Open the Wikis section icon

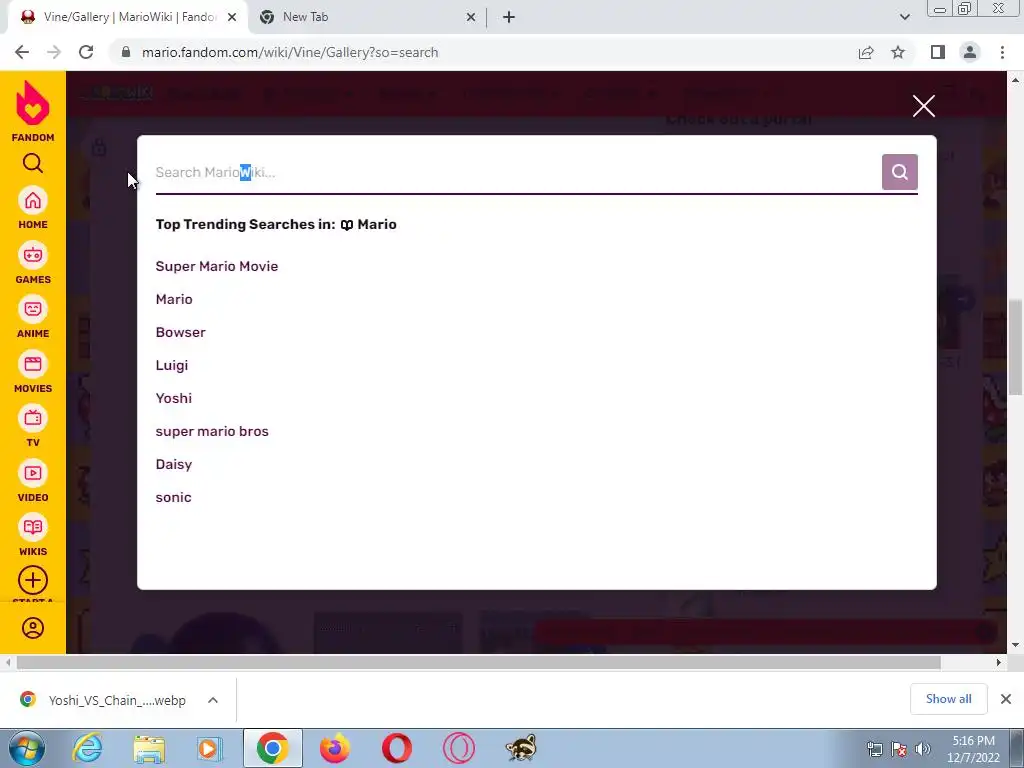tap(33, 528)
